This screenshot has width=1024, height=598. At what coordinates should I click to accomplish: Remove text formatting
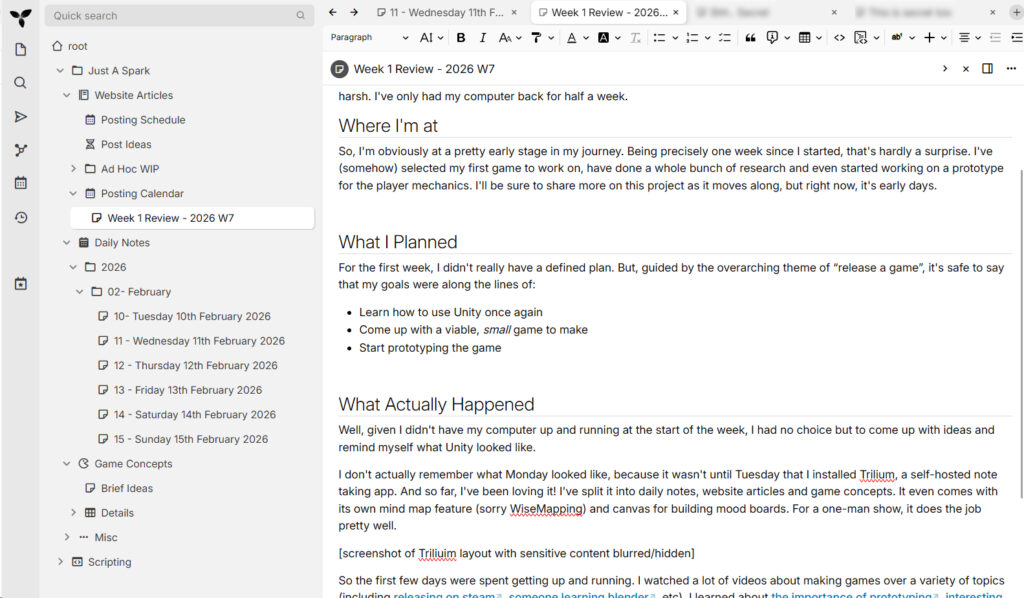coord(635,38)
